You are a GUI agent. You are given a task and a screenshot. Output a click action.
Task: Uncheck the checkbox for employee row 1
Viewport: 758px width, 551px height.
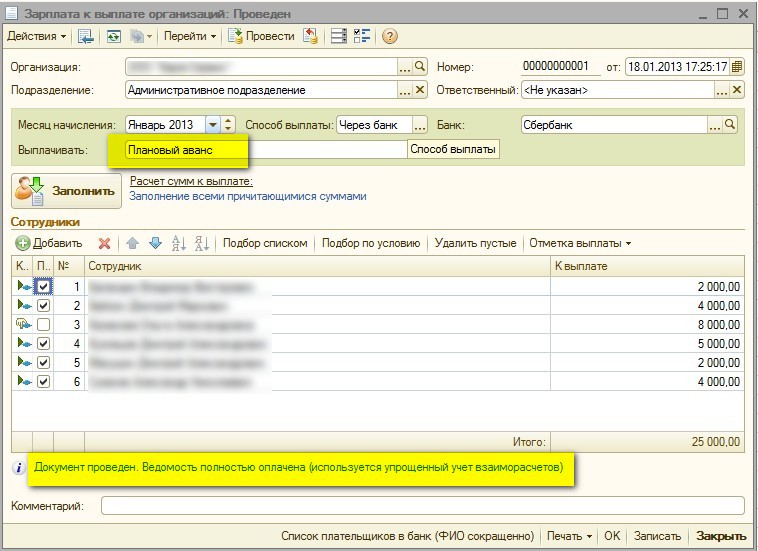43,287
